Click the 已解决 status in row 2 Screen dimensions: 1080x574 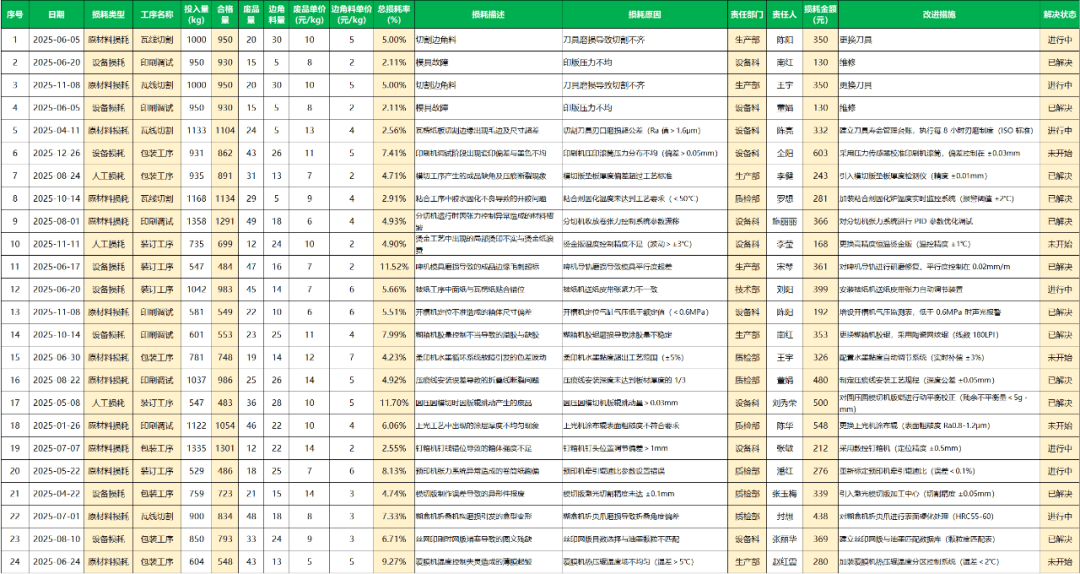[1060, 63]
